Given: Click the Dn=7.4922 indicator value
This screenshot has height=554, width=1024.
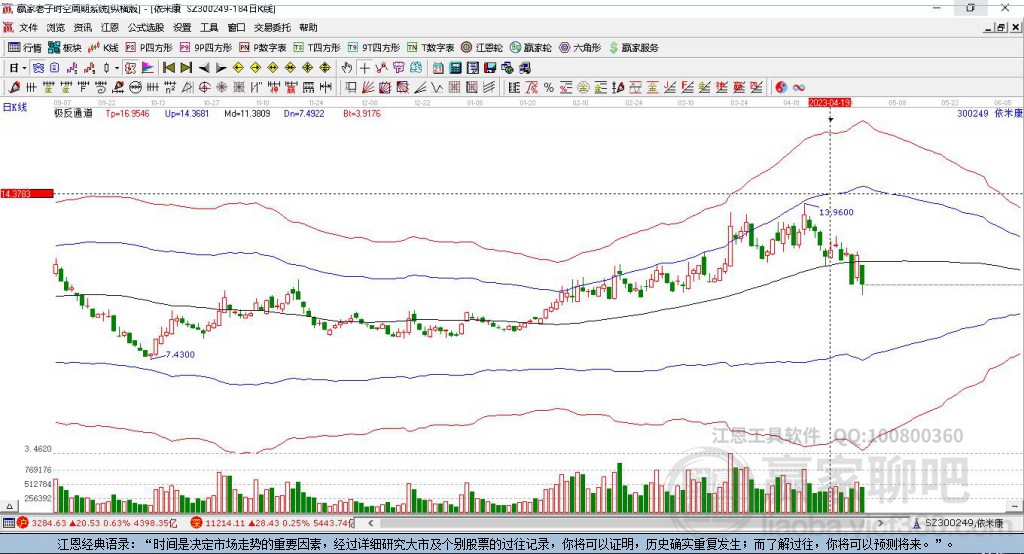Looking at the screenshot, I should click(x=304, y=114).
